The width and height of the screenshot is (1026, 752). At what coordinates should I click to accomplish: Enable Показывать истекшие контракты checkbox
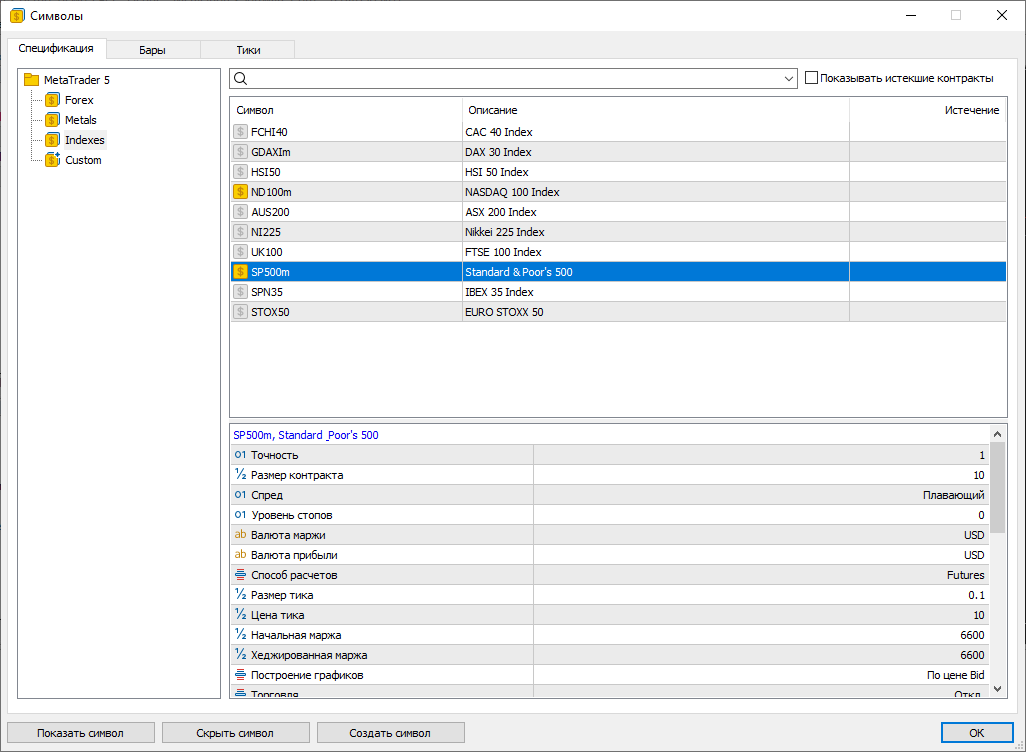coord(811,78)
